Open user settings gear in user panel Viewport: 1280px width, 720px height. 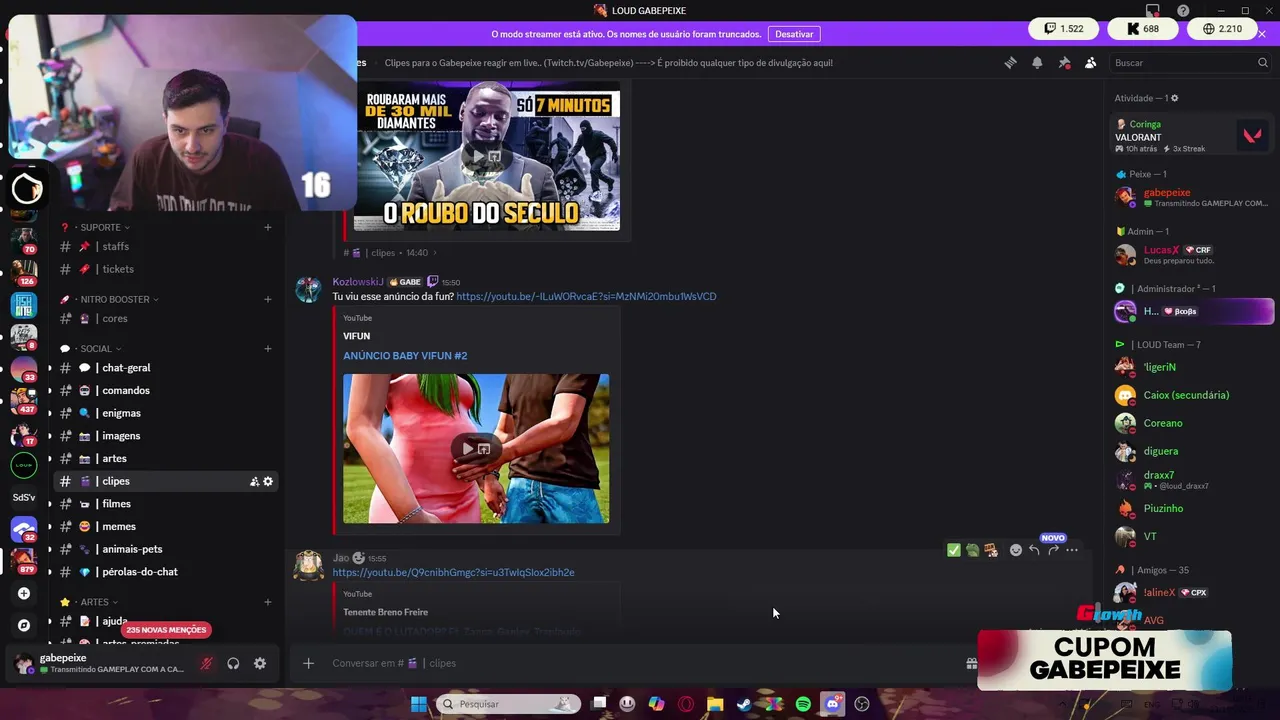(260, 663)
